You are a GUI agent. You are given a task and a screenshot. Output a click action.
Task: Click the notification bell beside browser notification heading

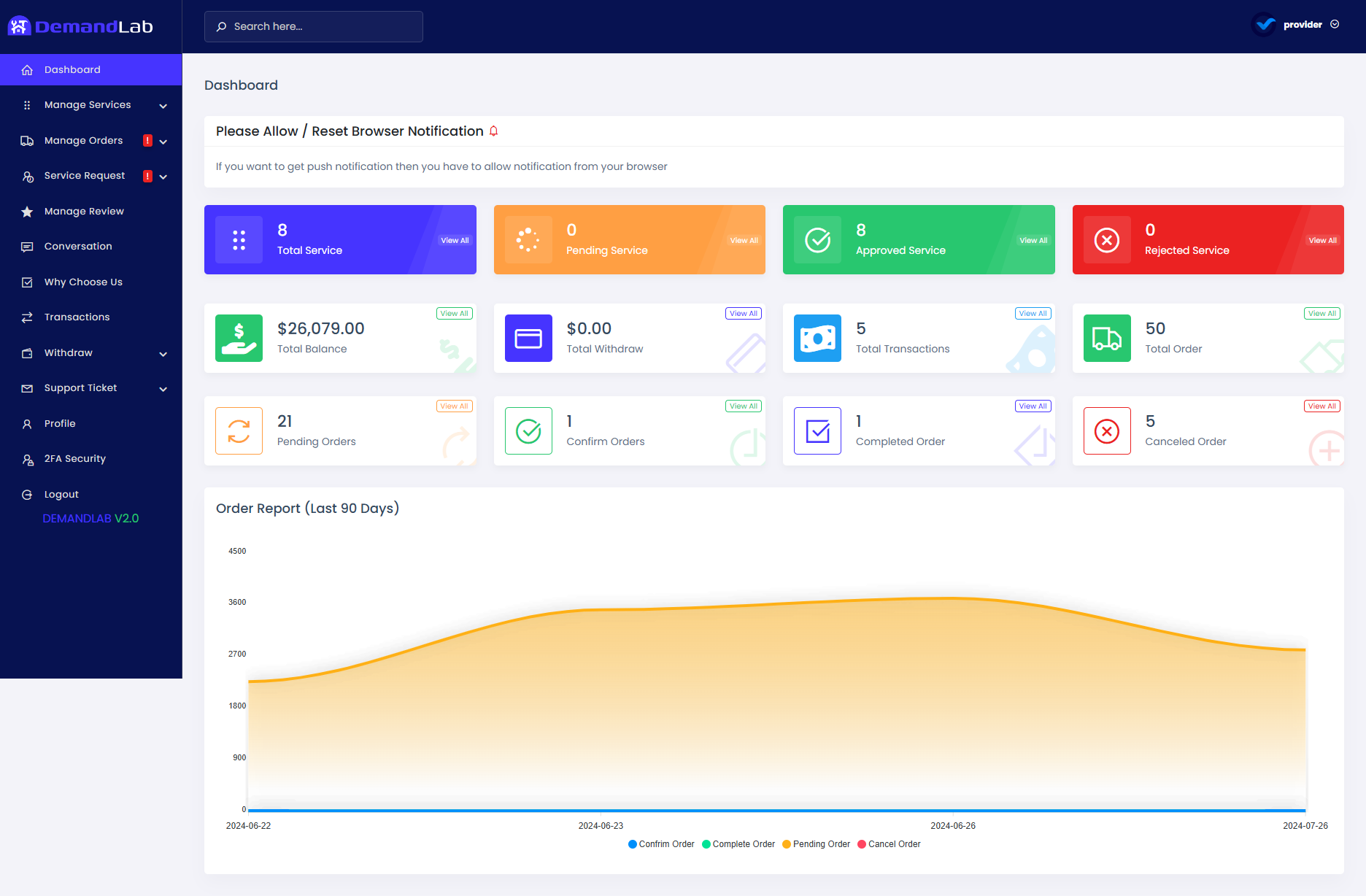493,131
